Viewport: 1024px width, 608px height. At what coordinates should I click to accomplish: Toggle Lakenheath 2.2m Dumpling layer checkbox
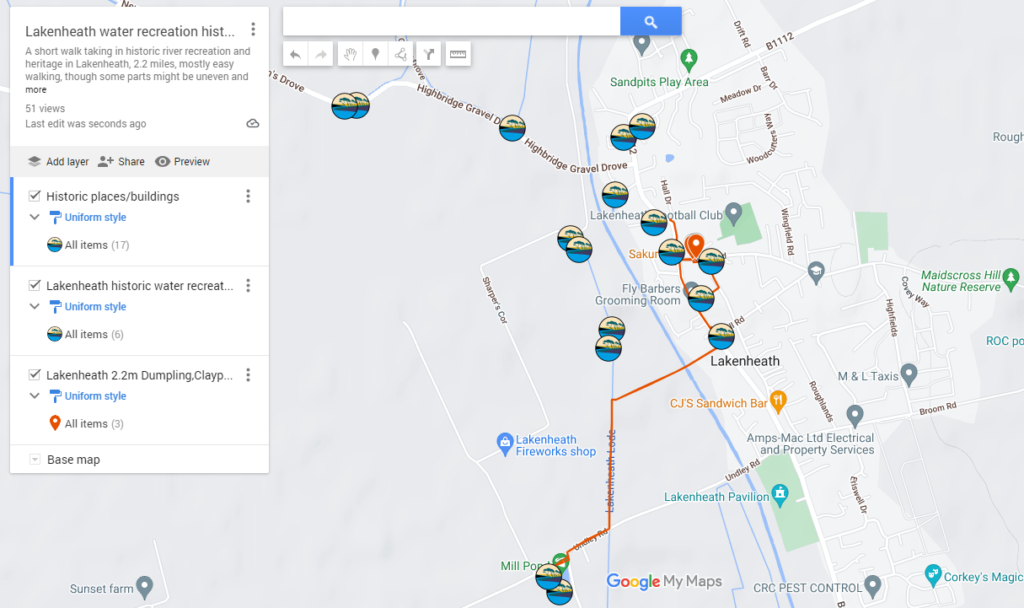coord(35,375)
